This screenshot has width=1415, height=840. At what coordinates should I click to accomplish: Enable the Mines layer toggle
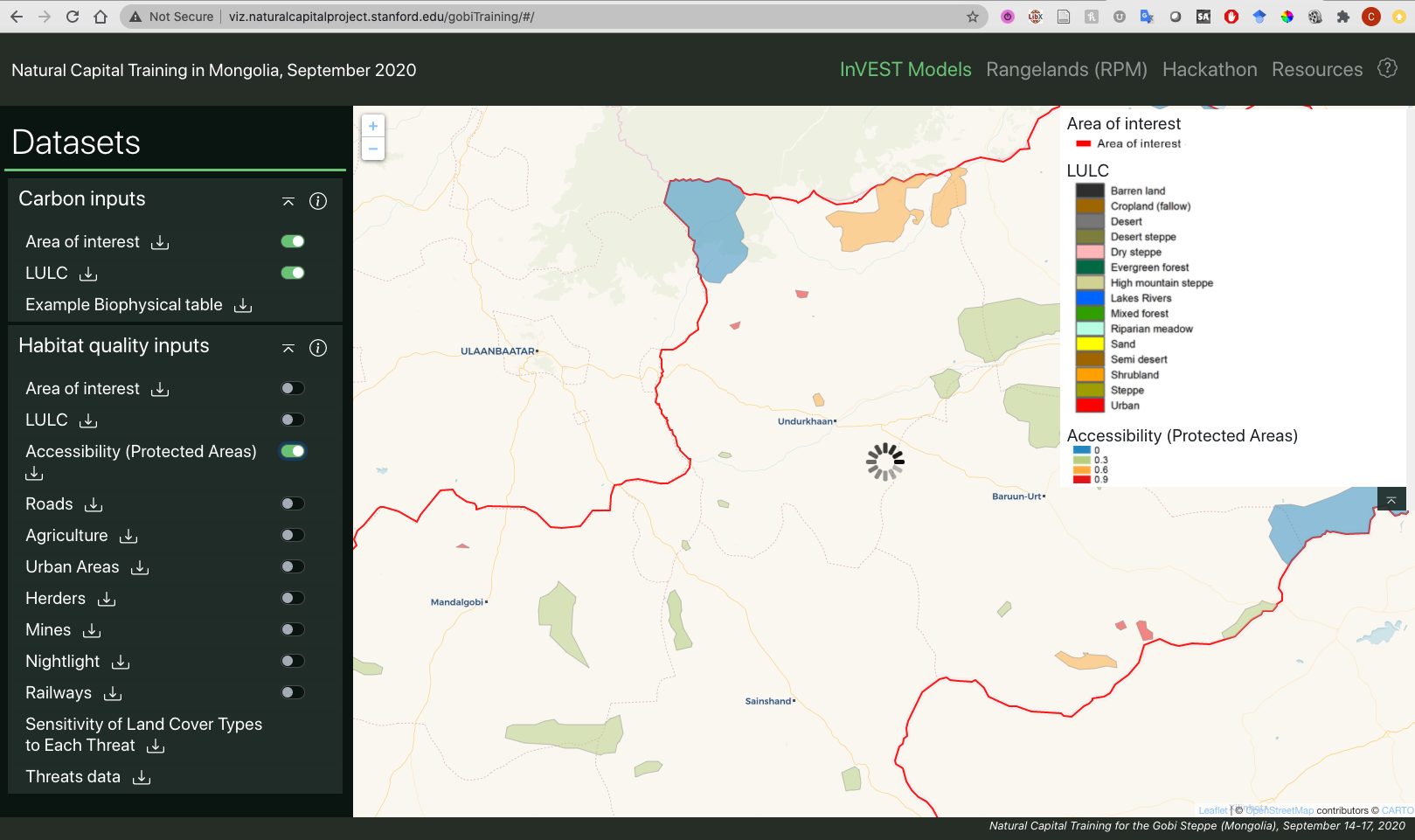tap(293, 629)
